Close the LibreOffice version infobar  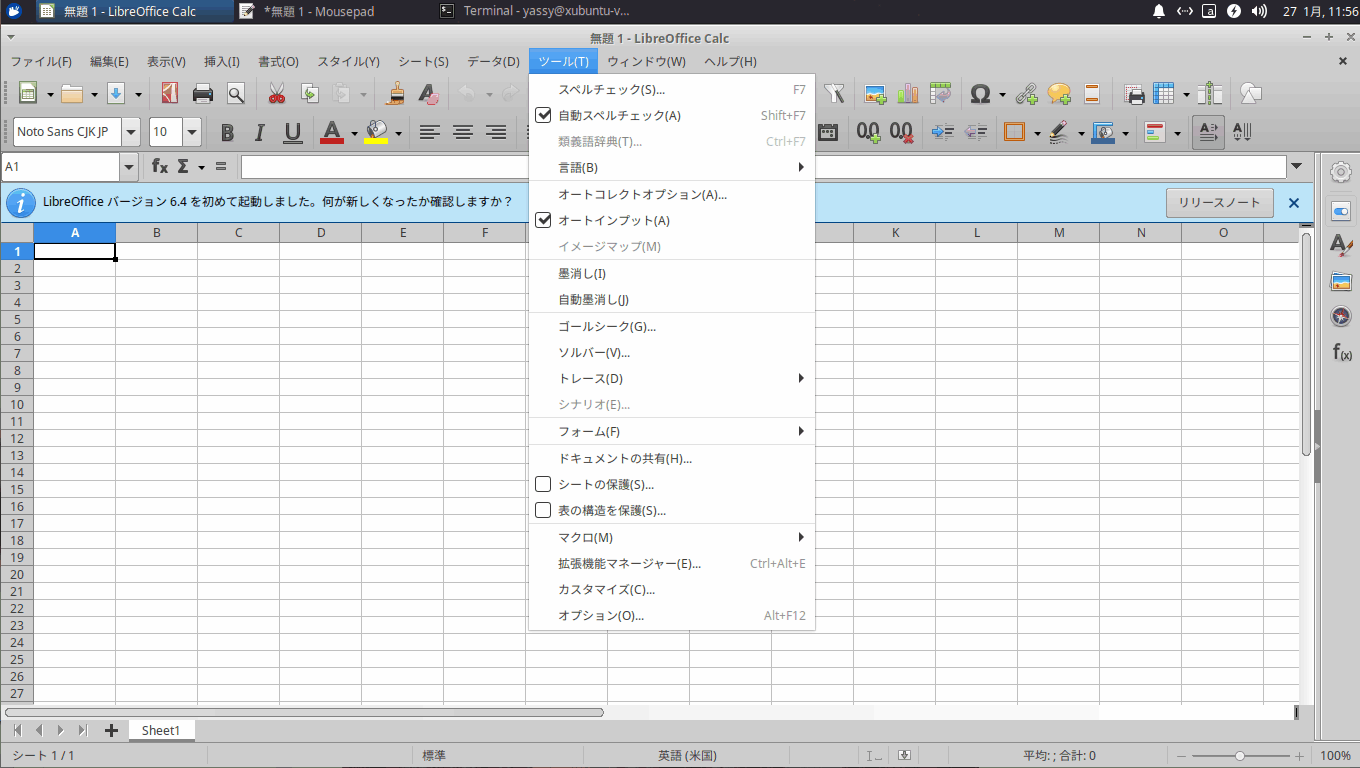pyautogui.click(x=1294, y=203)
